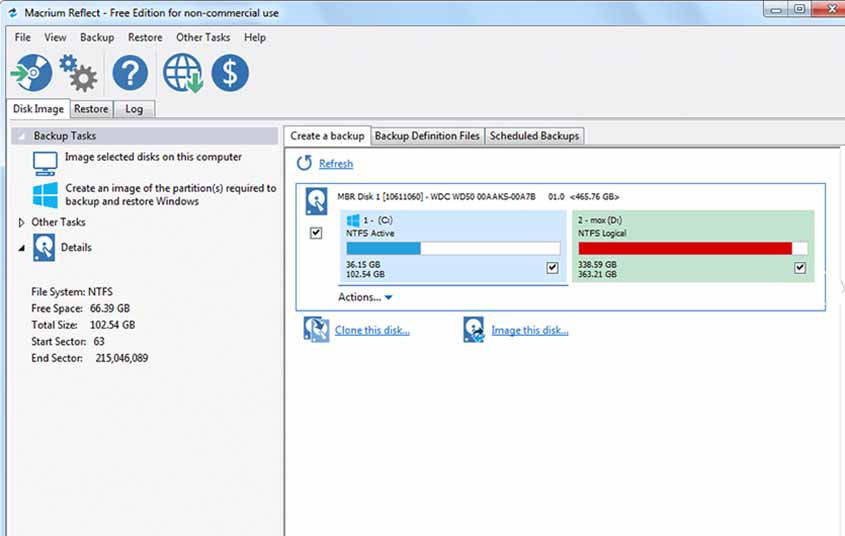The width and height of the screenshot is (845, 536).
Task: Open the Backup menu
Action: click(97, 37)
